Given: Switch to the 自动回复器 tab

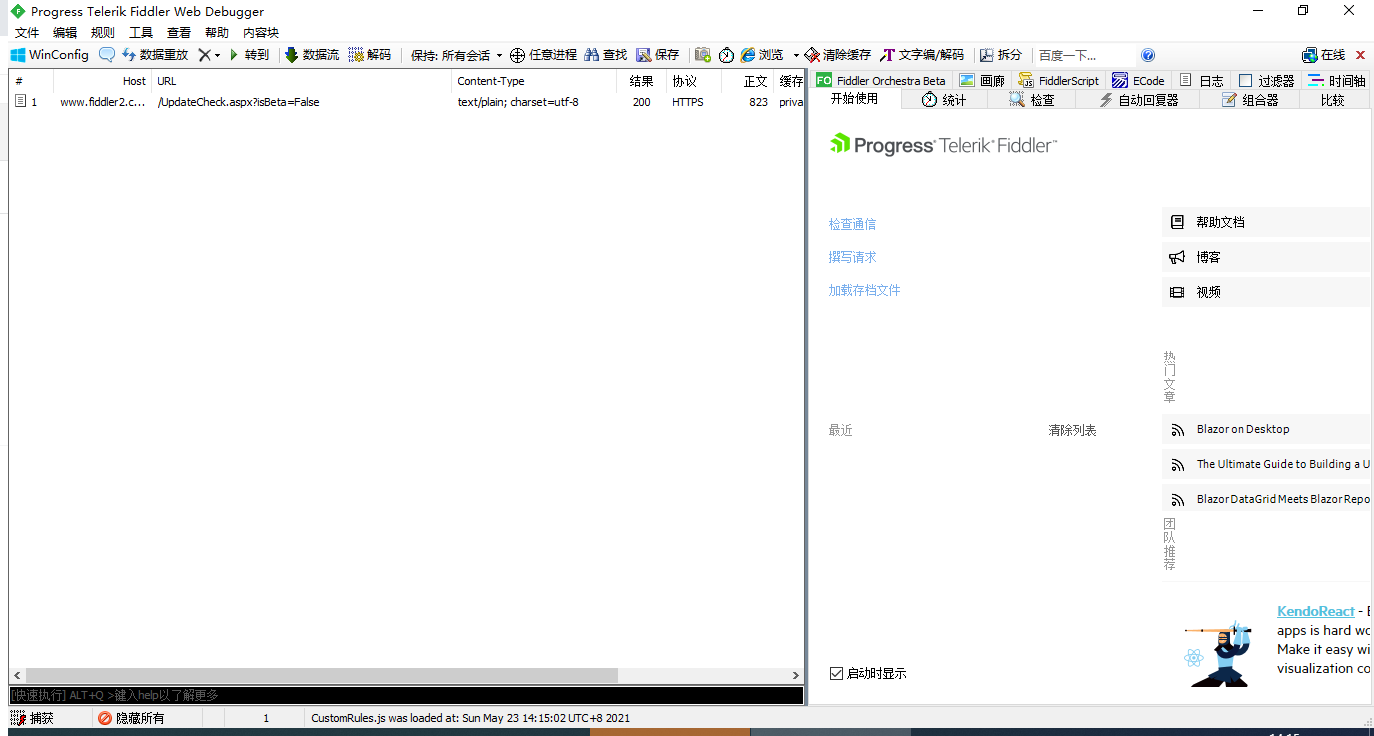Looking at the screenshot, I should click(x=1138, y=100).
